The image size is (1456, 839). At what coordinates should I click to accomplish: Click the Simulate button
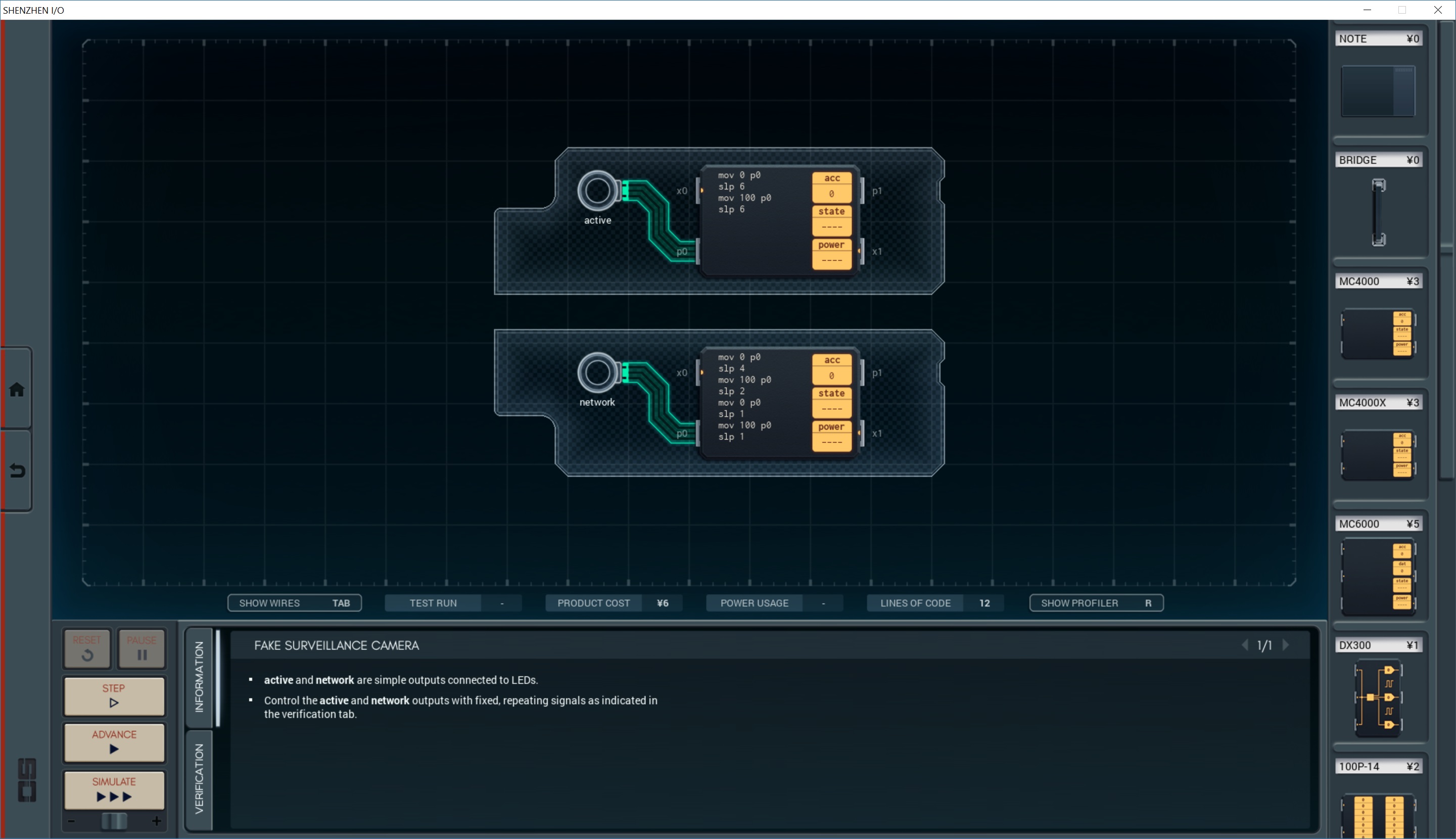(x=114, y=789)
